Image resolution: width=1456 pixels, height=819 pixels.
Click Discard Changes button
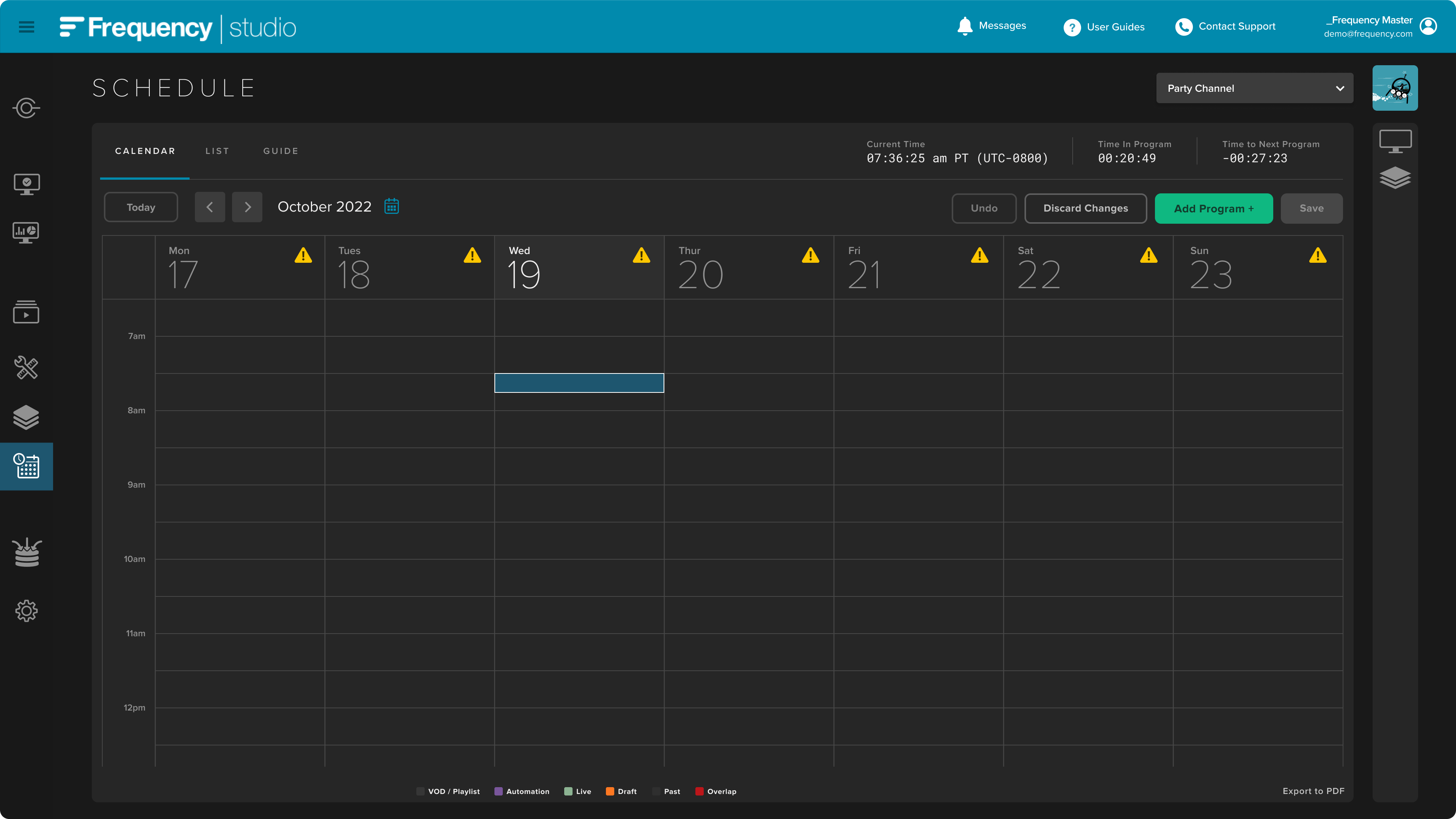tap(1085, 209)
